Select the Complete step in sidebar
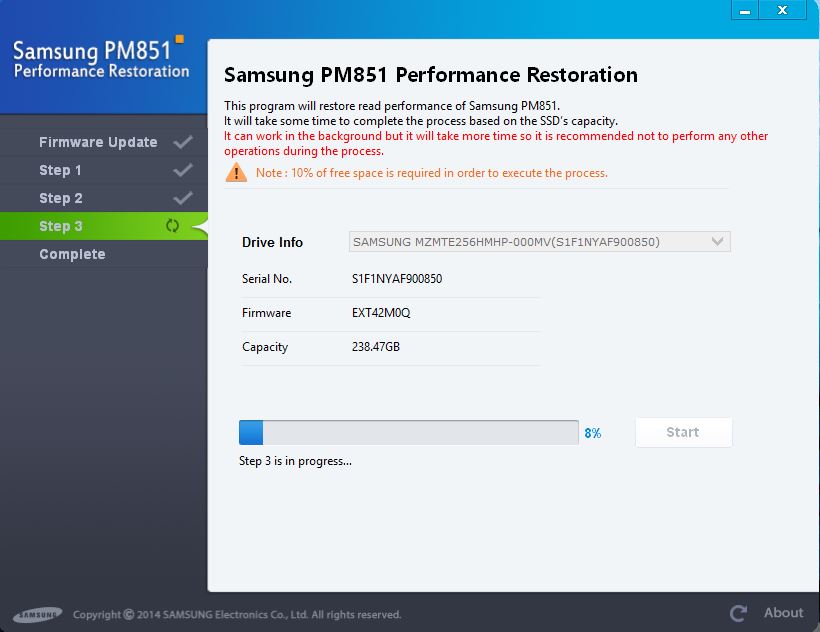This screenshot has width=820, height=632. [x=104, y=254]
